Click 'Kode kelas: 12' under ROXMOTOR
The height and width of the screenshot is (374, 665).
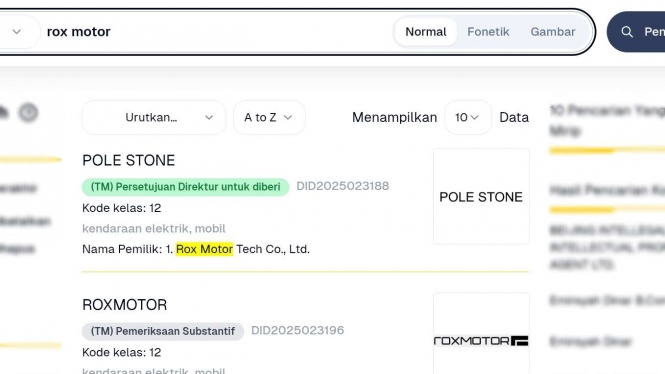[122, 352]
